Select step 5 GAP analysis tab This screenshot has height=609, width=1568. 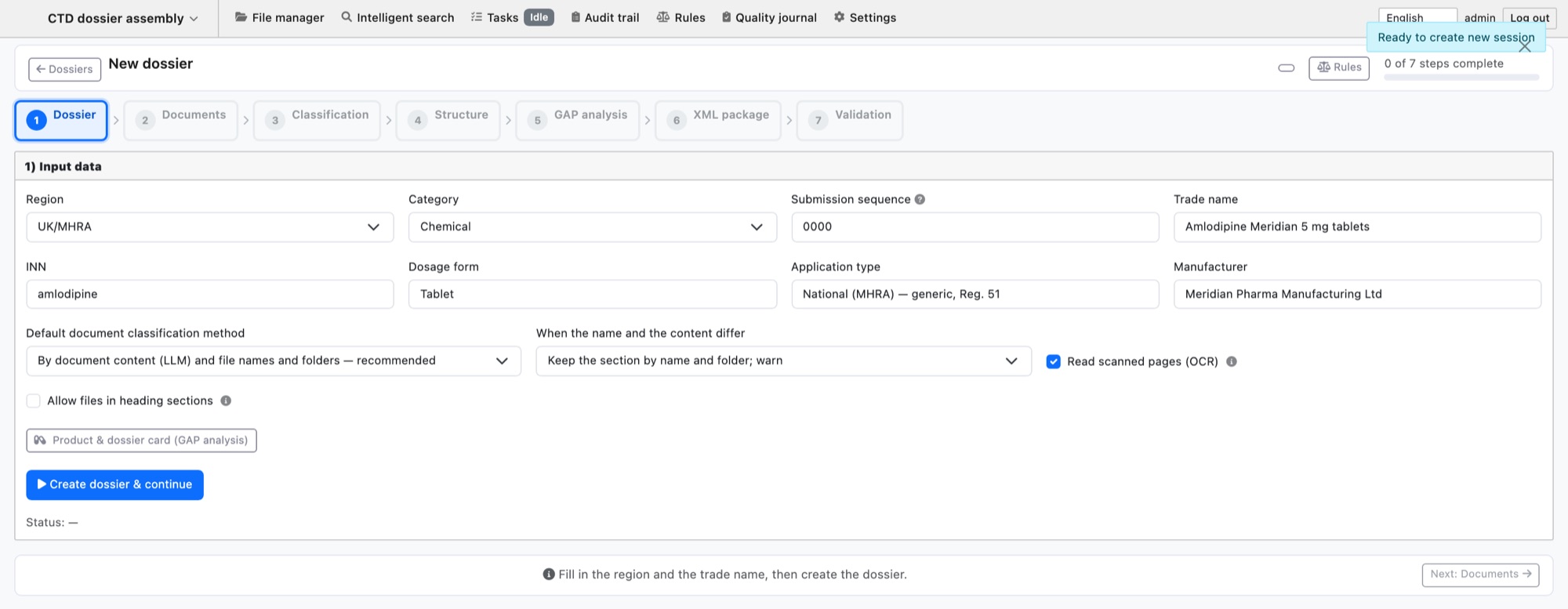click(x=578, y=120)
